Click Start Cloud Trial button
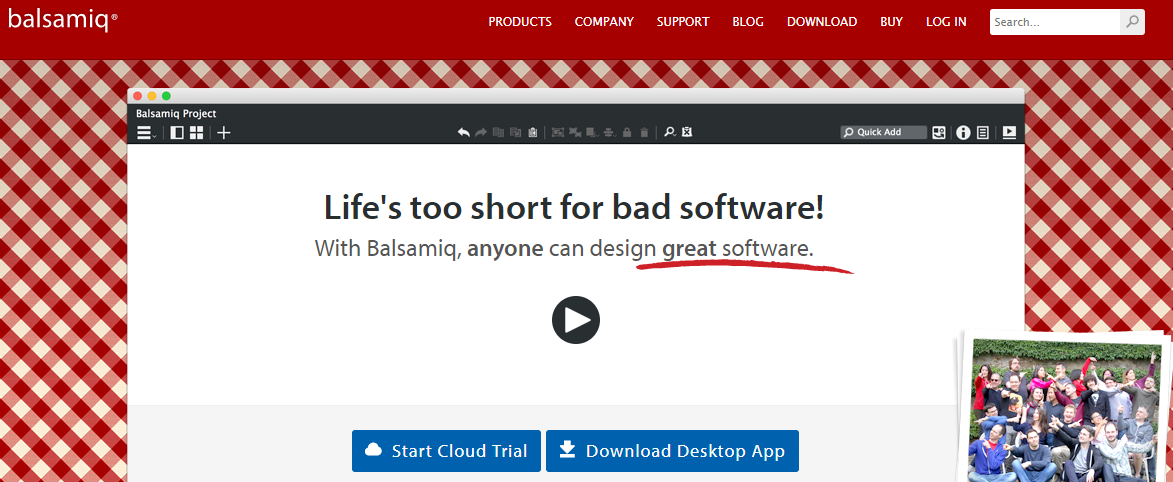1173x482 pixels. (x=446, y=451)
